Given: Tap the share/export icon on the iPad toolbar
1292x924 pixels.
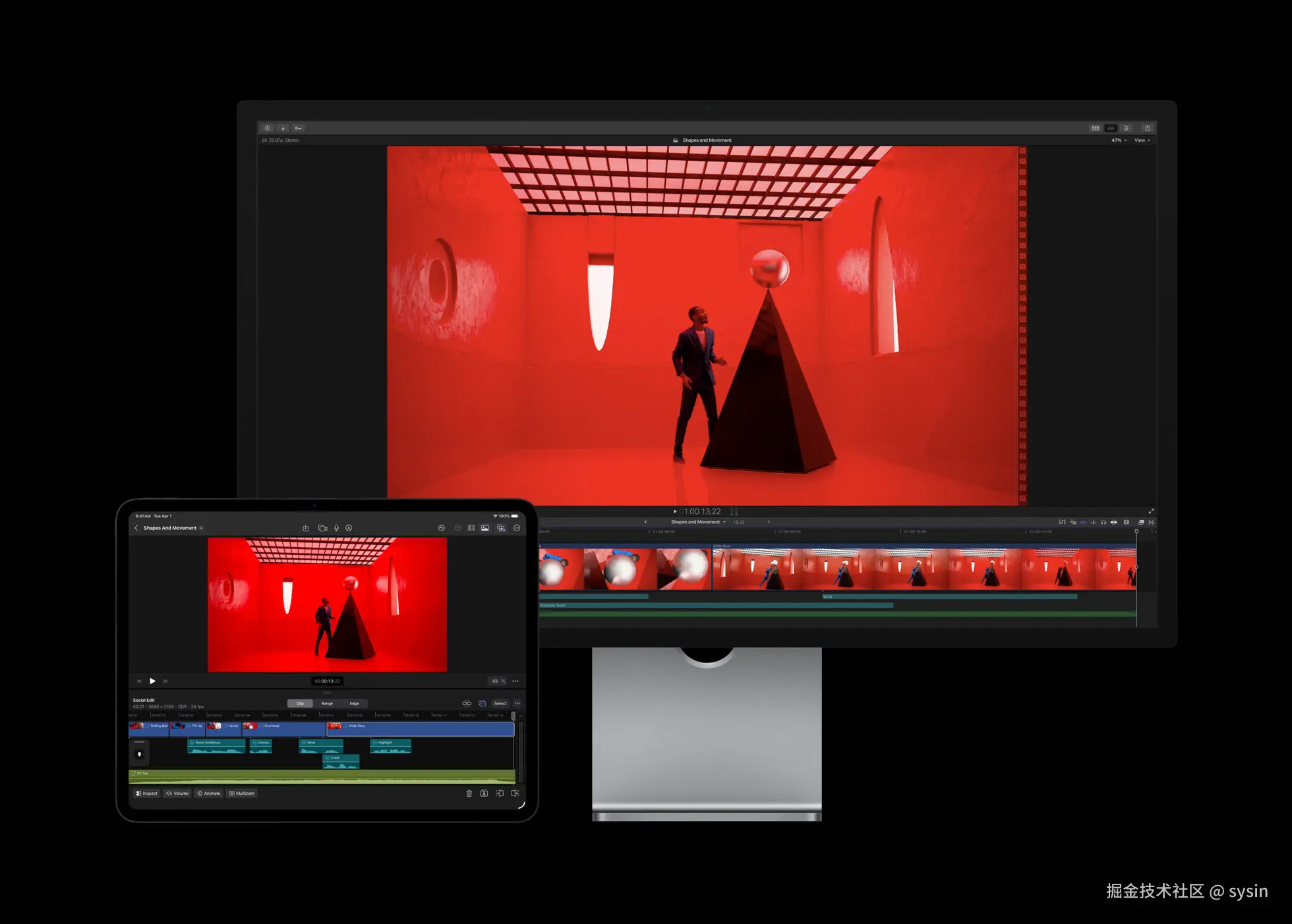Looking at the screenshot, I should [x=306, y=528].
